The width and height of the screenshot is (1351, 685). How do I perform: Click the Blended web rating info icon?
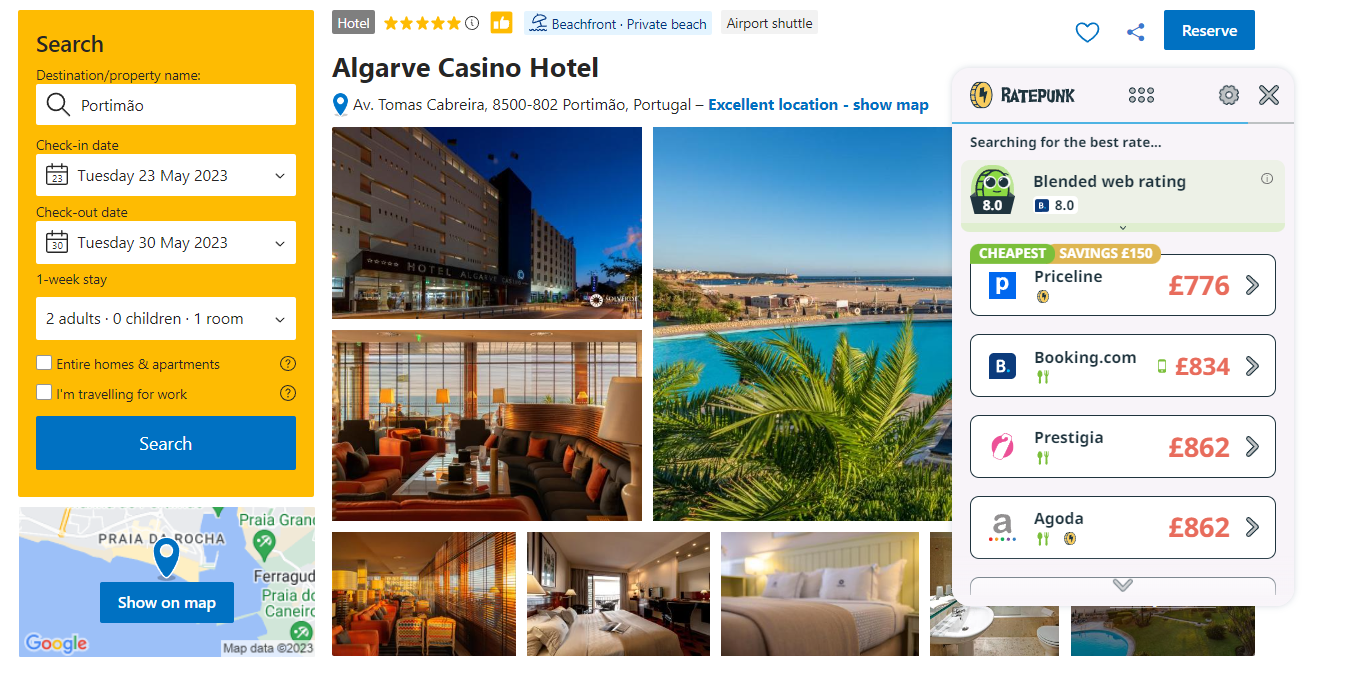1267,179
